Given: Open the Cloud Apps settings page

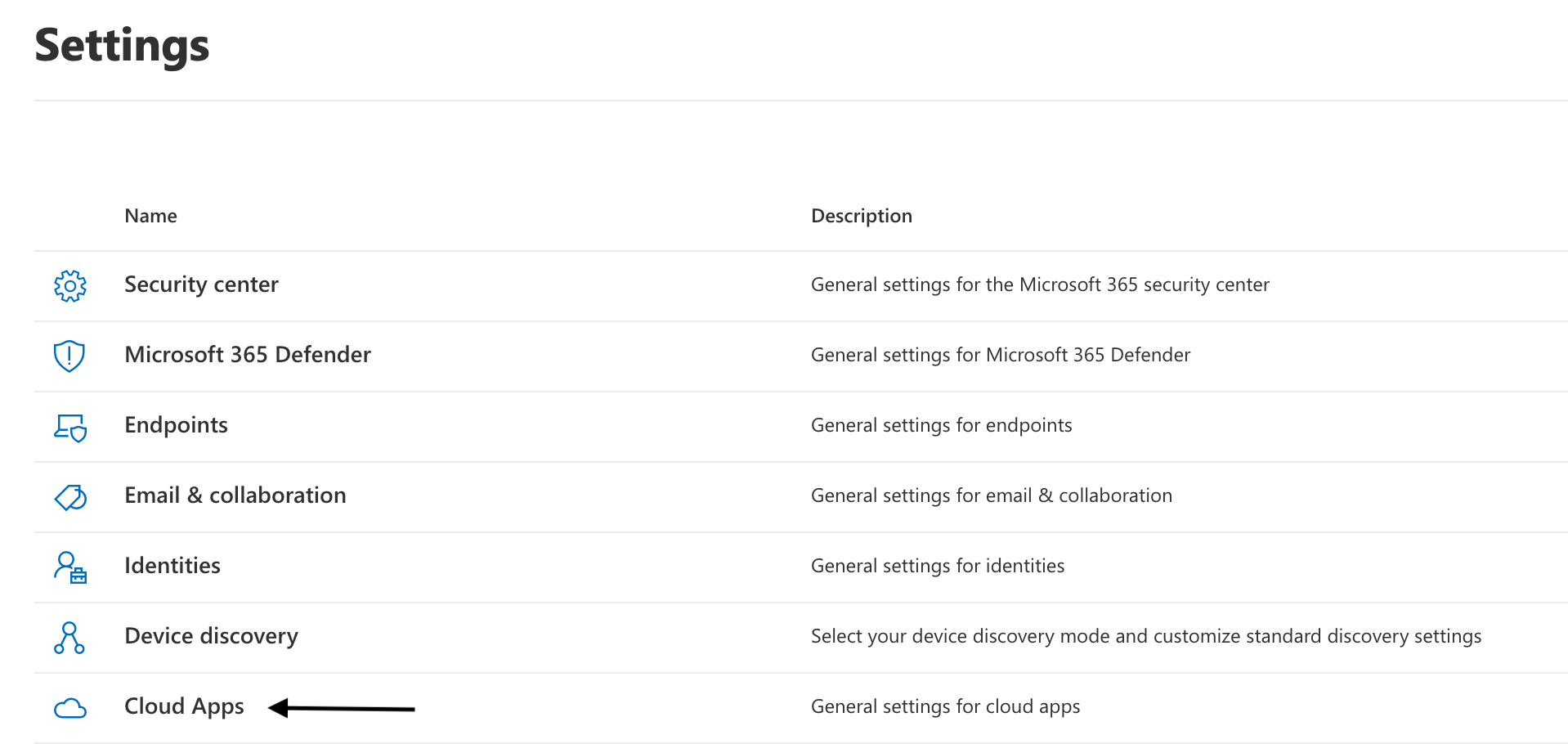Looking at the screenshot, I should (184, 706).
